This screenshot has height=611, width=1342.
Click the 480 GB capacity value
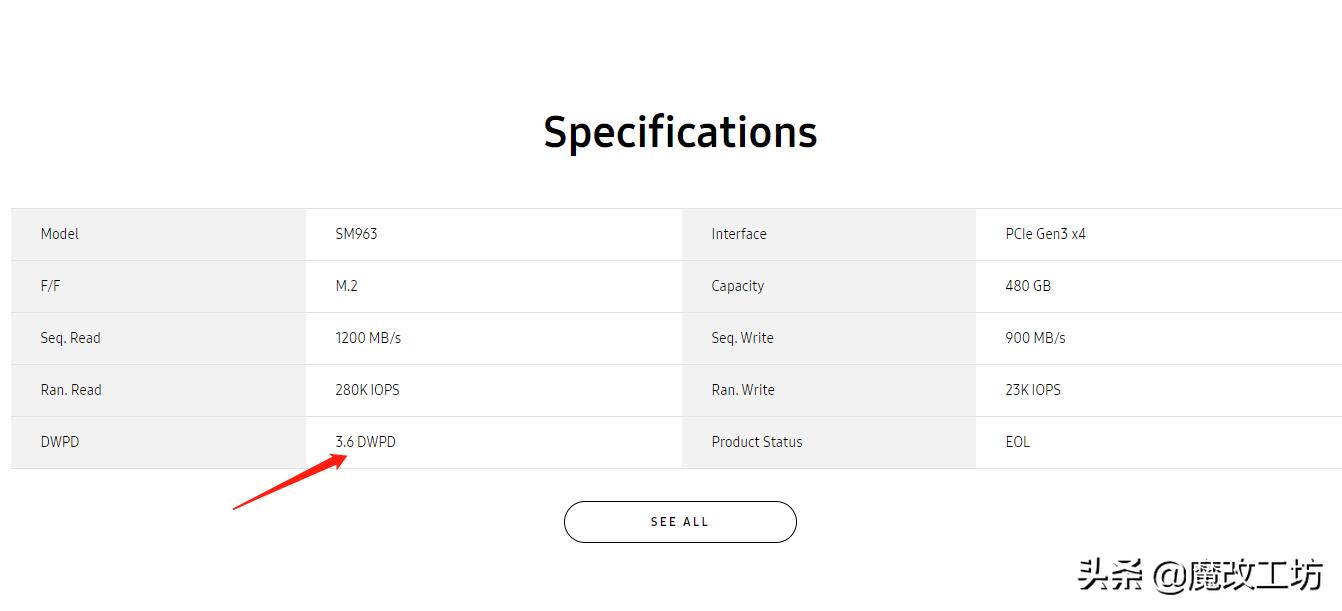click(1028, 286)
